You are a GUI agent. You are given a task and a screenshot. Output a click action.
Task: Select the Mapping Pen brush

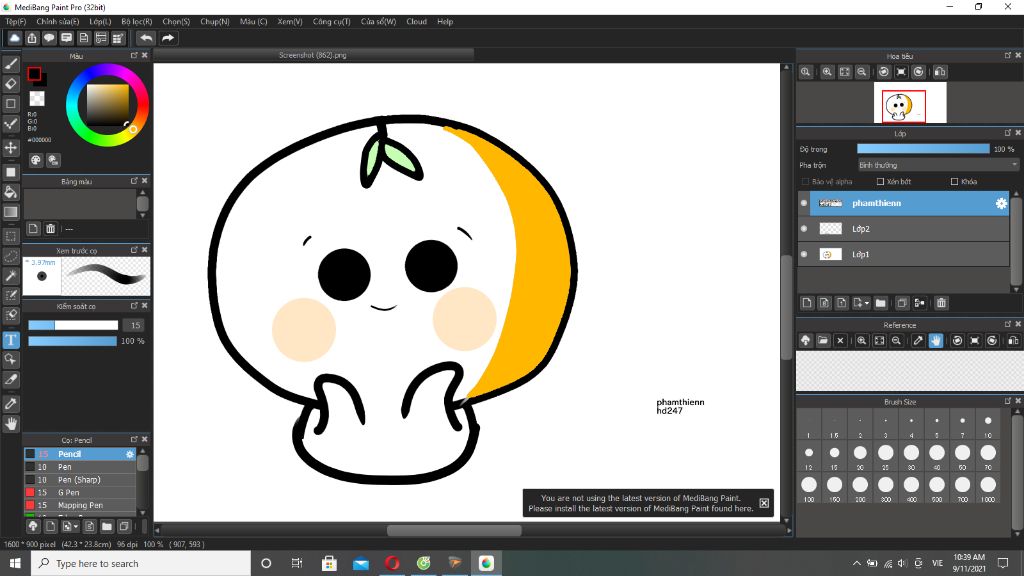coord(80,505)
